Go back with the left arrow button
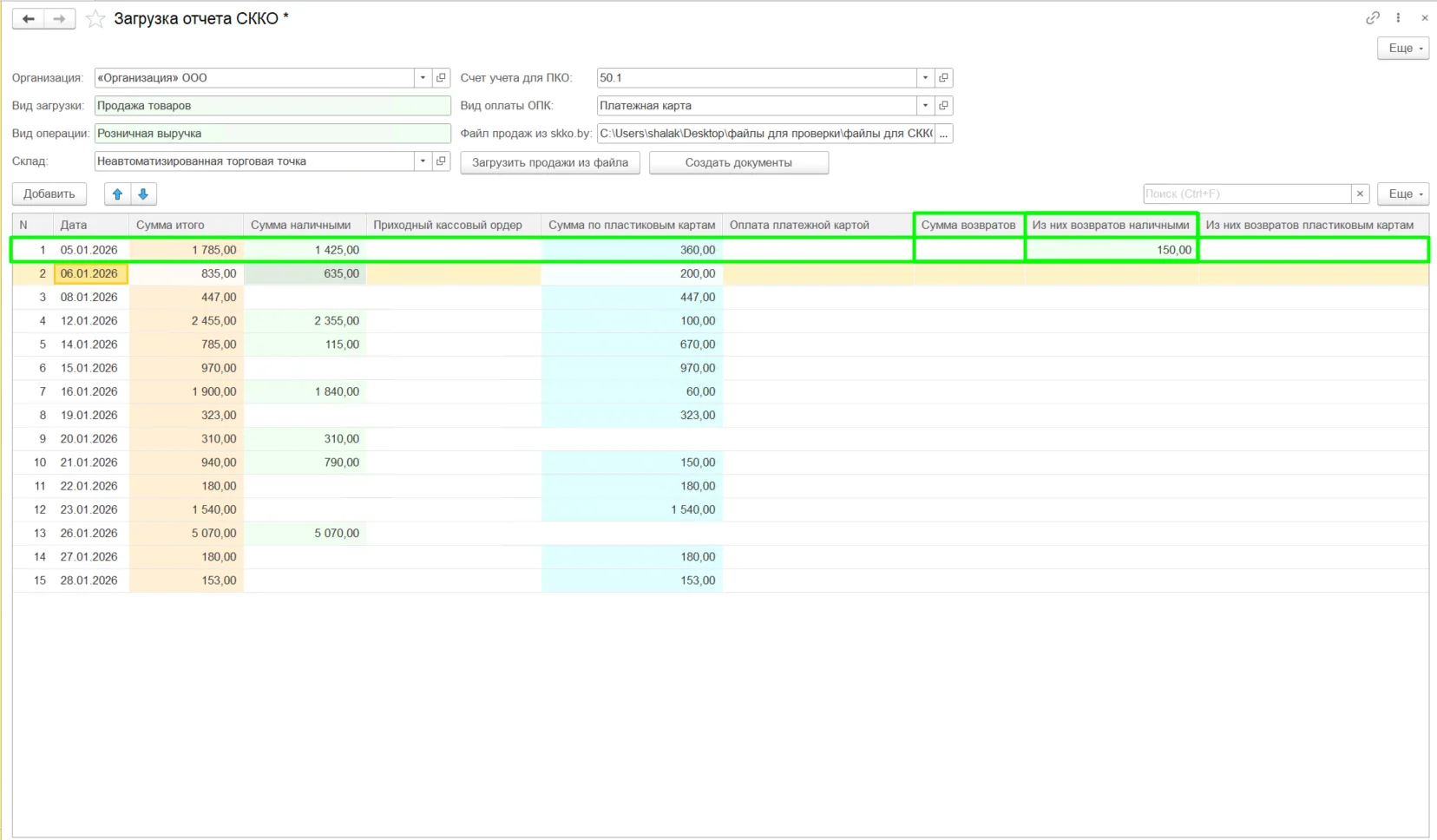The image size is (1437, 840). tap(28, 18)
